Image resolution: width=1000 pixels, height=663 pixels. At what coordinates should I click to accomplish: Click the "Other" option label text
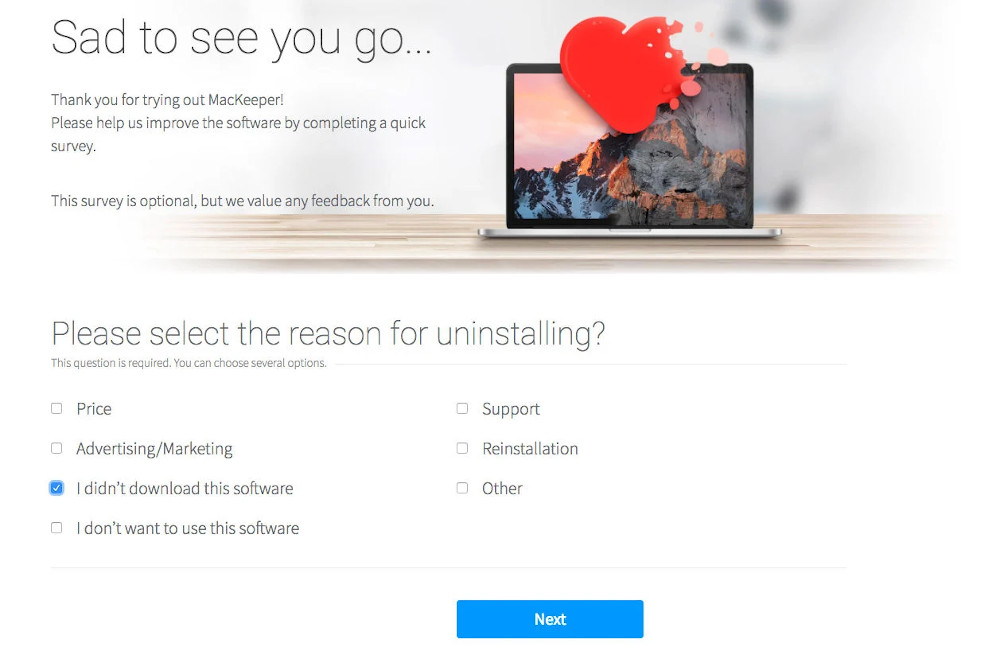click(502, 488)
